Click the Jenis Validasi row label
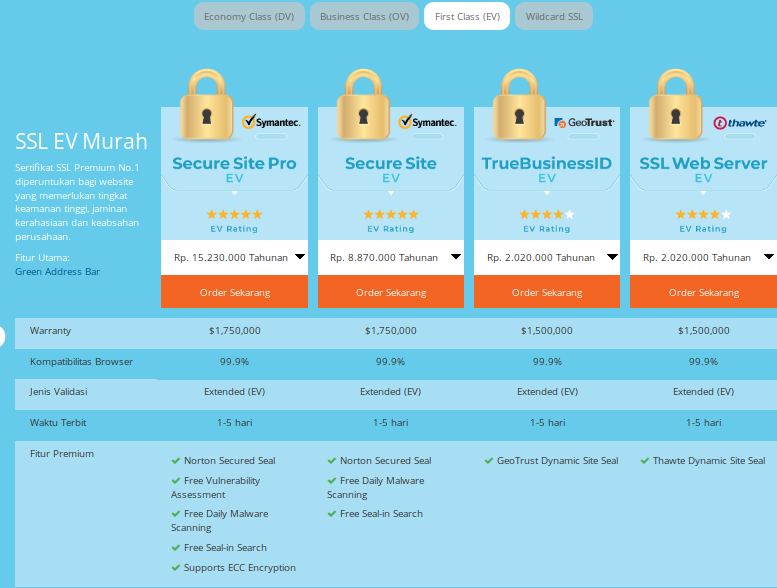777x588 pixels. 58,391
